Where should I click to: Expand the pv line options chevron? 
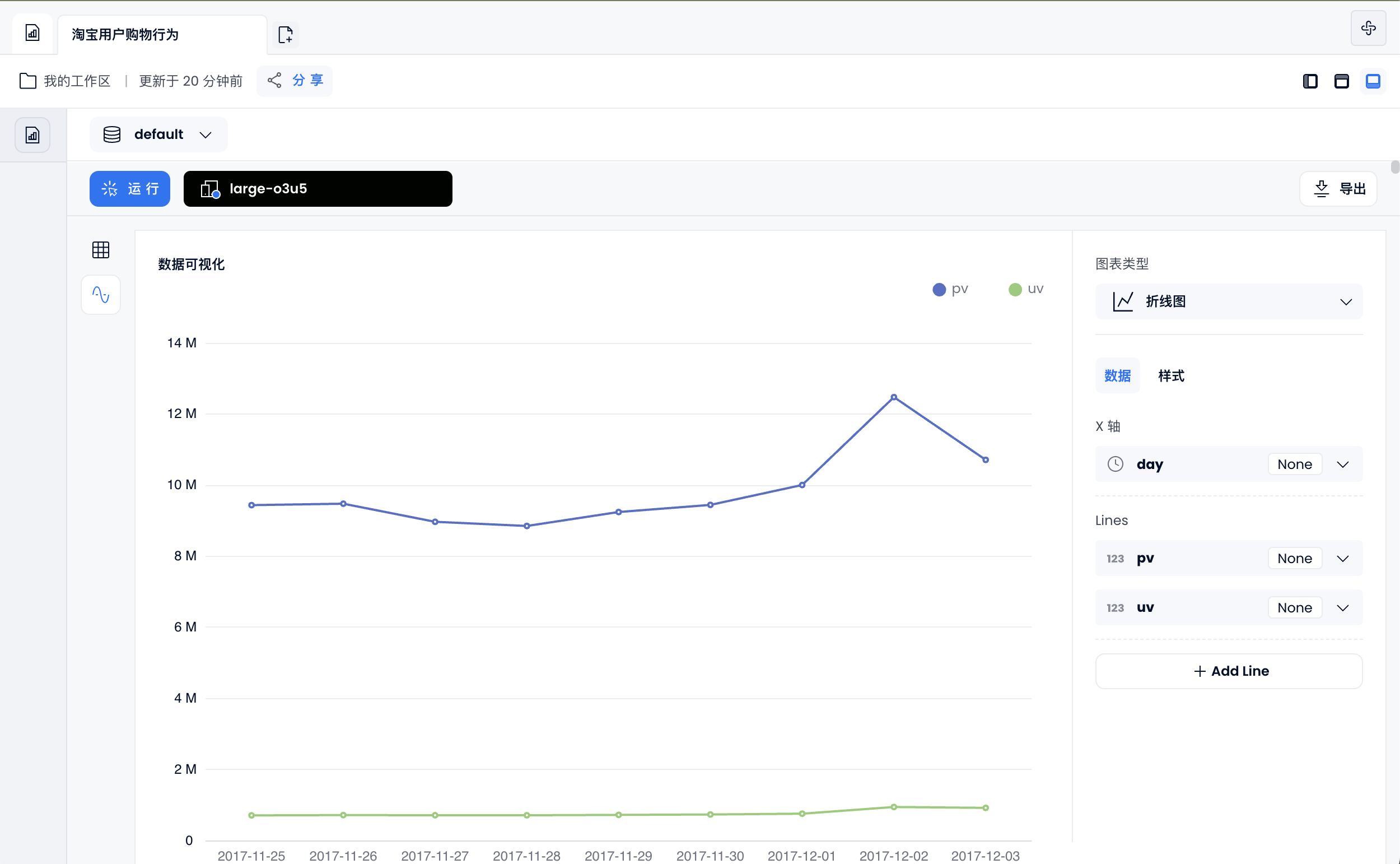[x=1342, y=558]
